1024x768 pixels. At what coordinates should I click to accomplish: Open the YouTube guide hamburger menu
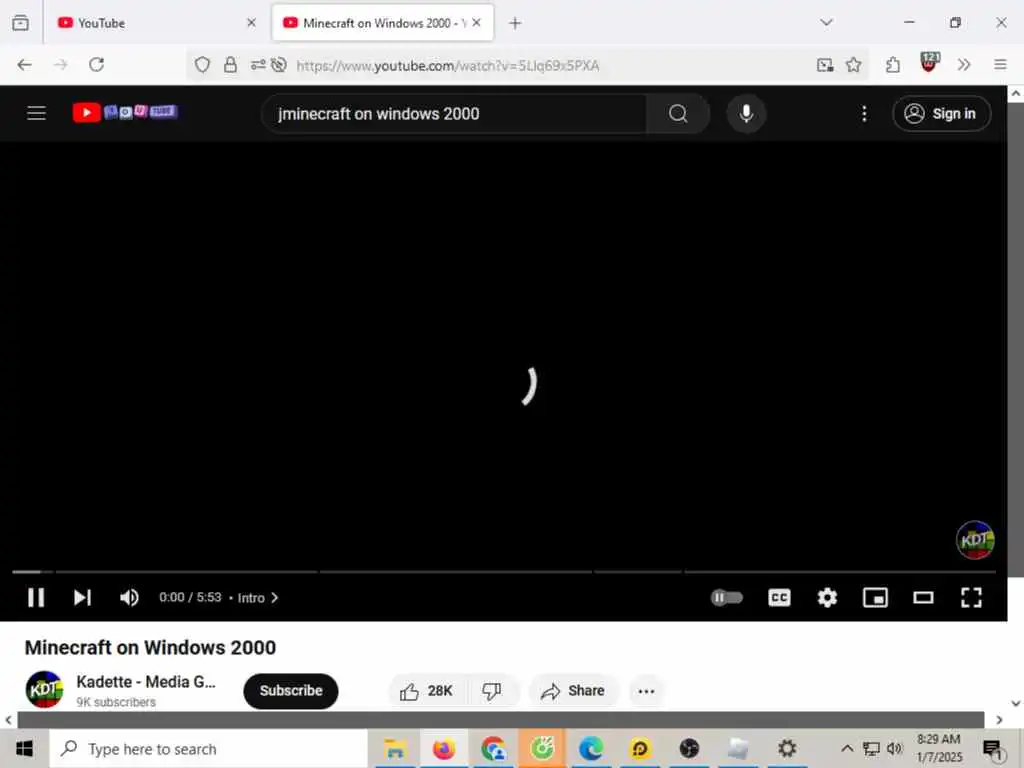[x=37, y=113]
